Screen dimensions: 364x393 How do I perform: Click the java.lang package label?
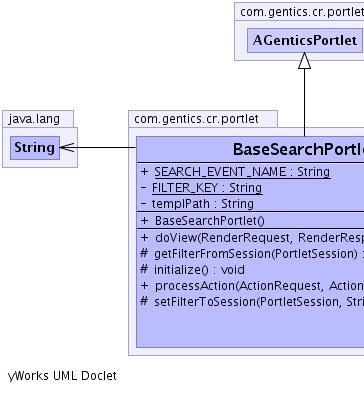click(x=34, y=119)
